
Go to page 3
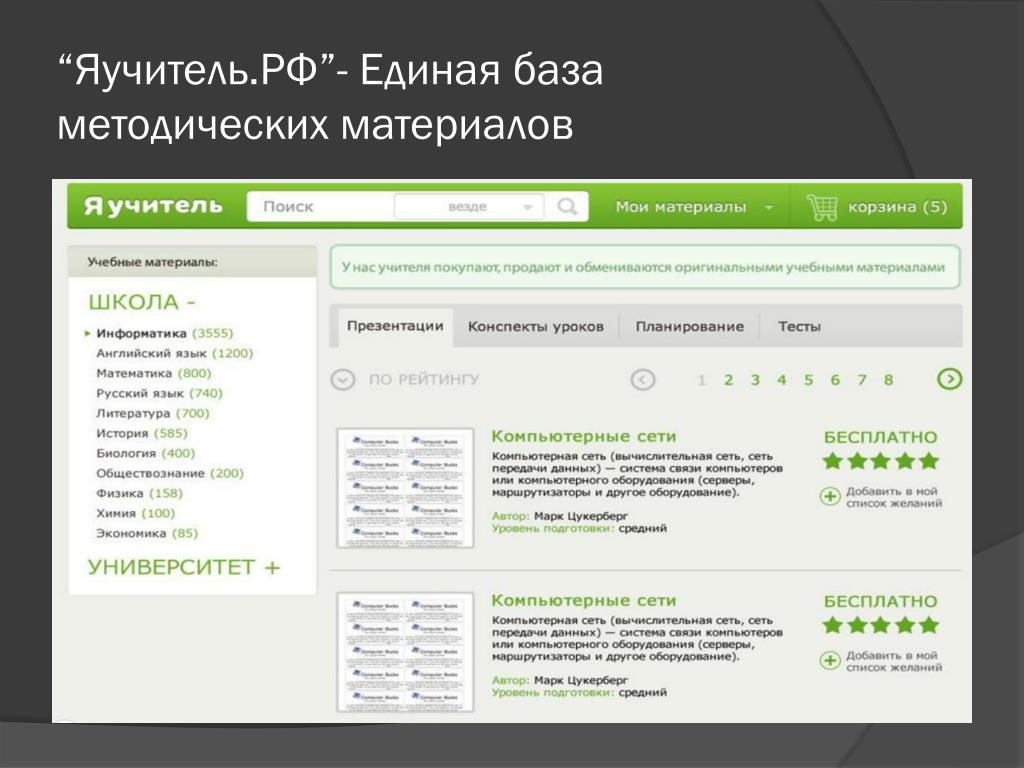(755, 380)
